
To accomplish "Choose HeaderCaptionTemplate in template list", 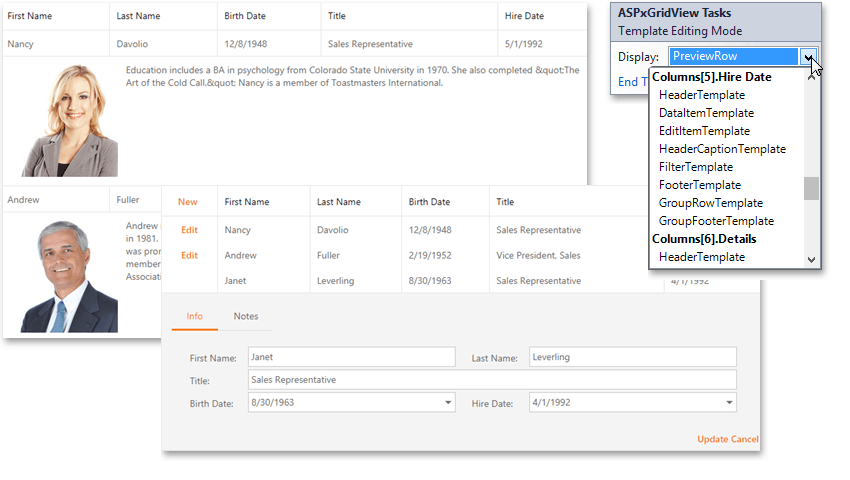I will pyautogui.click(x=722, y=149).
